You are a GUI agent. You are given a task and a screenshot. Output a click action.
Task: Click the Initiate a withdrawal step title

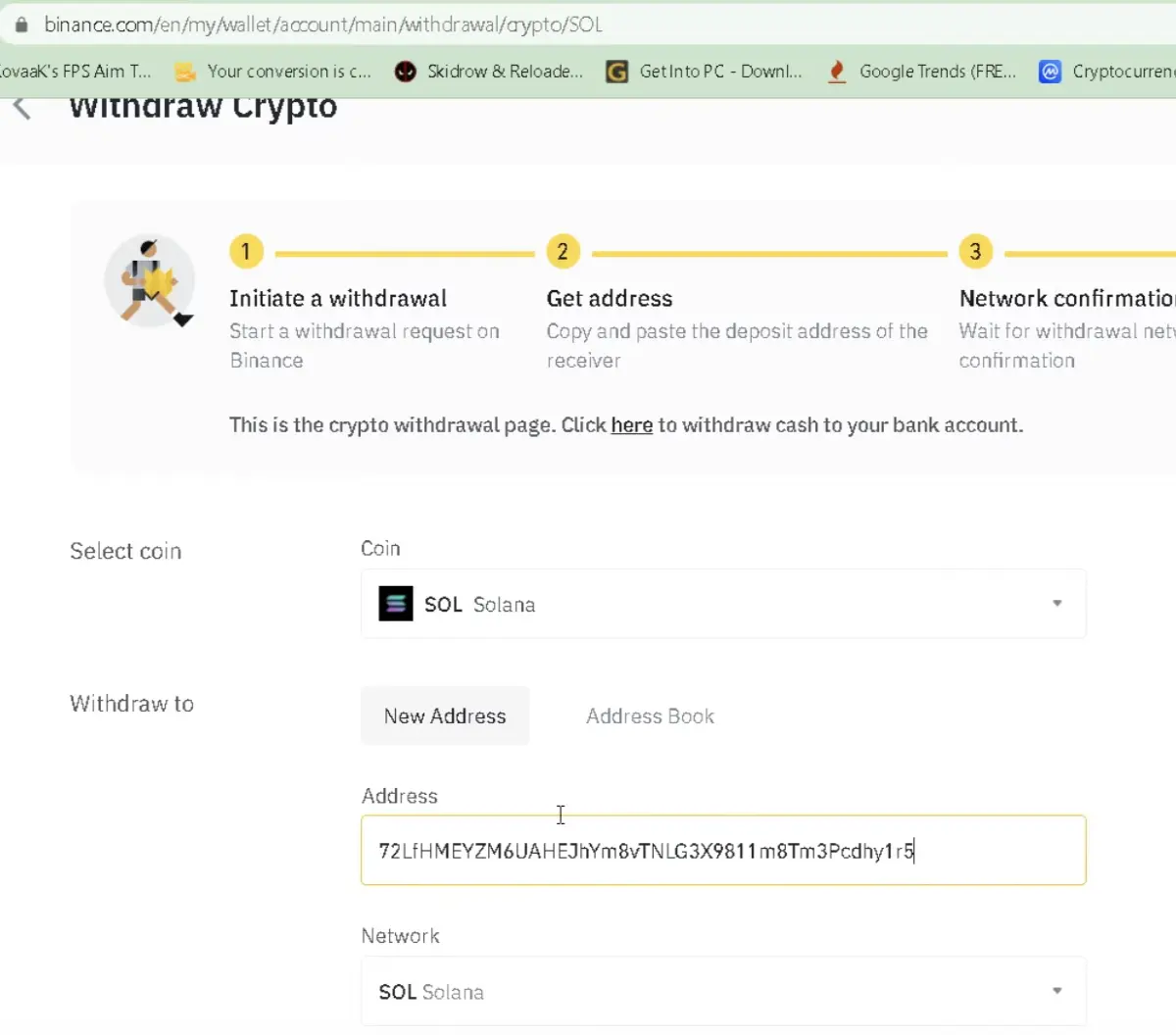[x=338, y=298]
